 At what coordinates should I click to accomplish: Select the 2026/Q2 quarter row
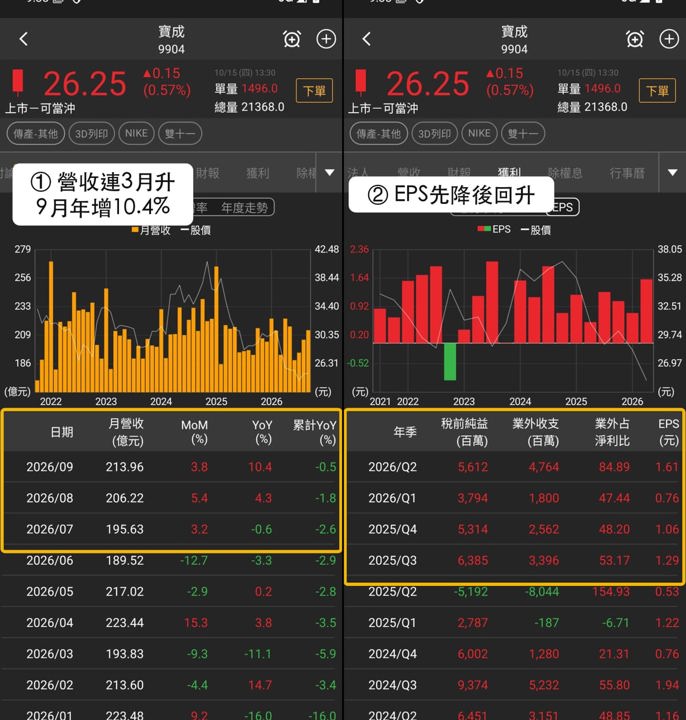(x=514, y=467)
